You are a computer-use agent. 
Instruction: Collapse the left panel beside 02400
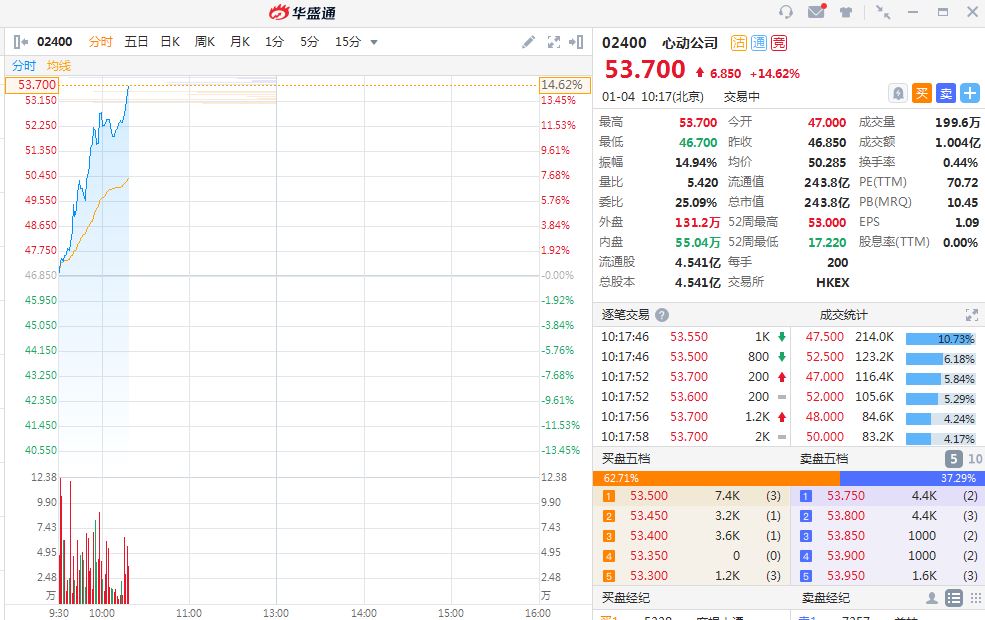point(21,42)
